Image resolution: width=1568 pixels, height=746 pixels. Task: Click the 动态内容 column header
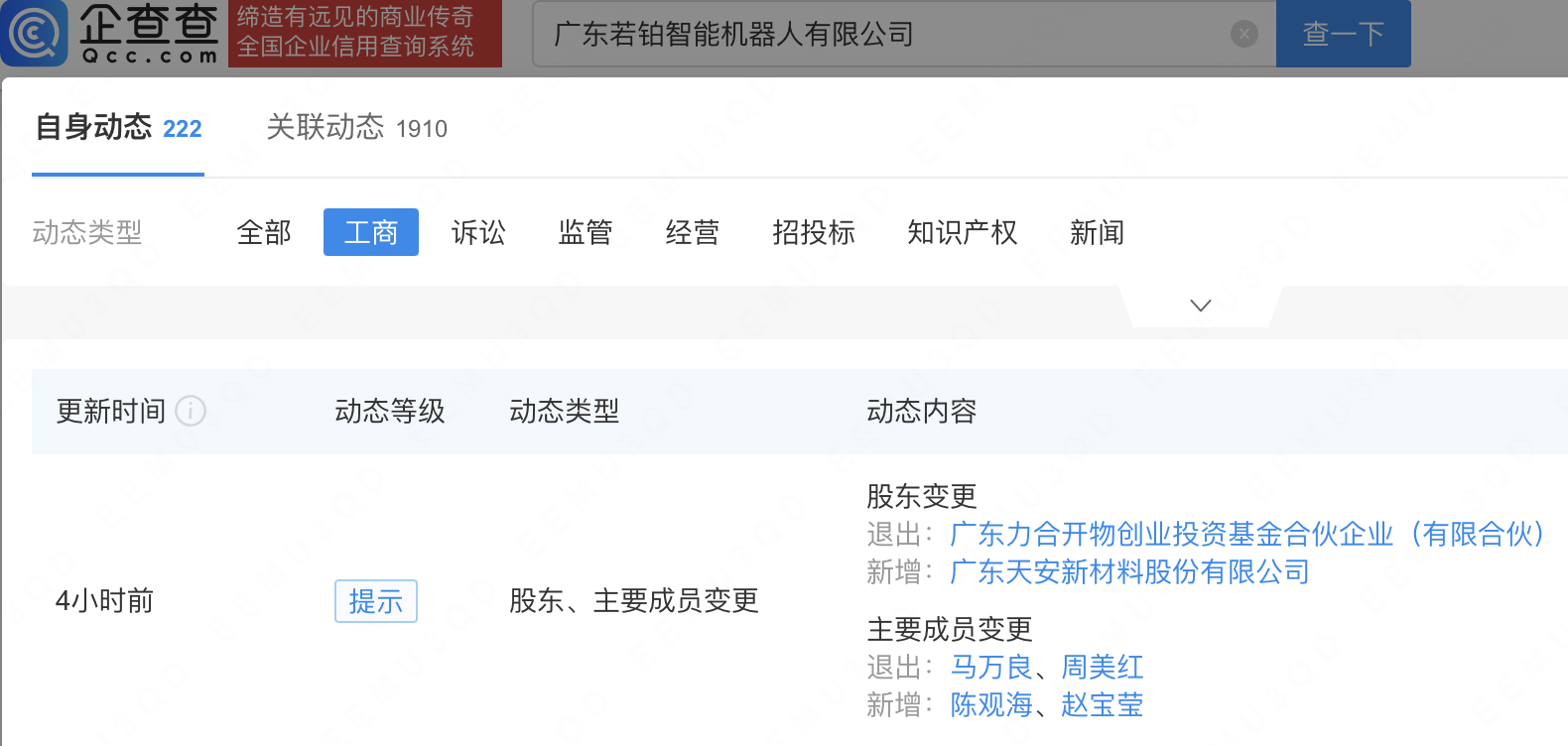[x=922, y=411]
